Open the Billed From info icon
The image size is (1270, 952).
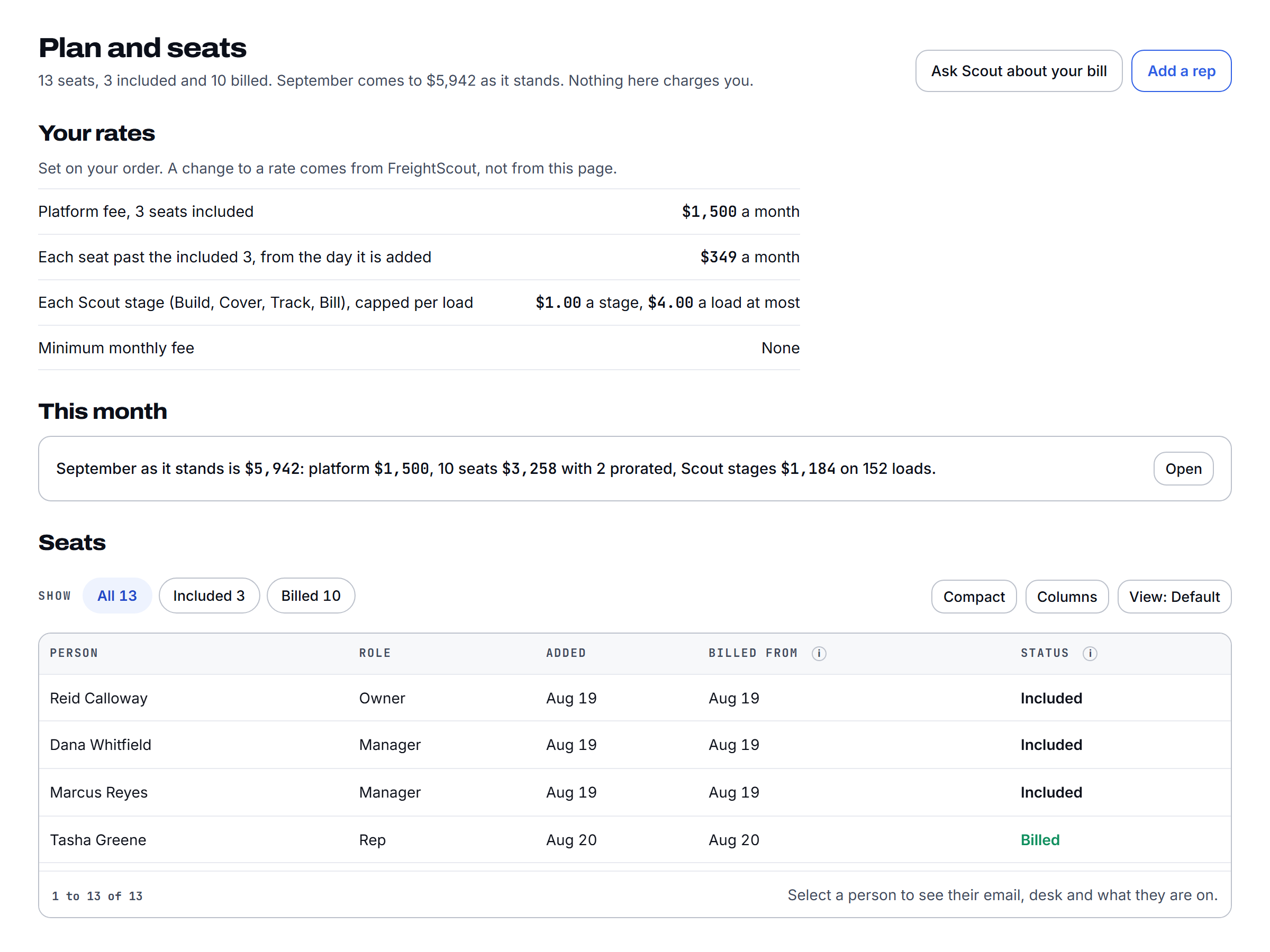point(819,653)
